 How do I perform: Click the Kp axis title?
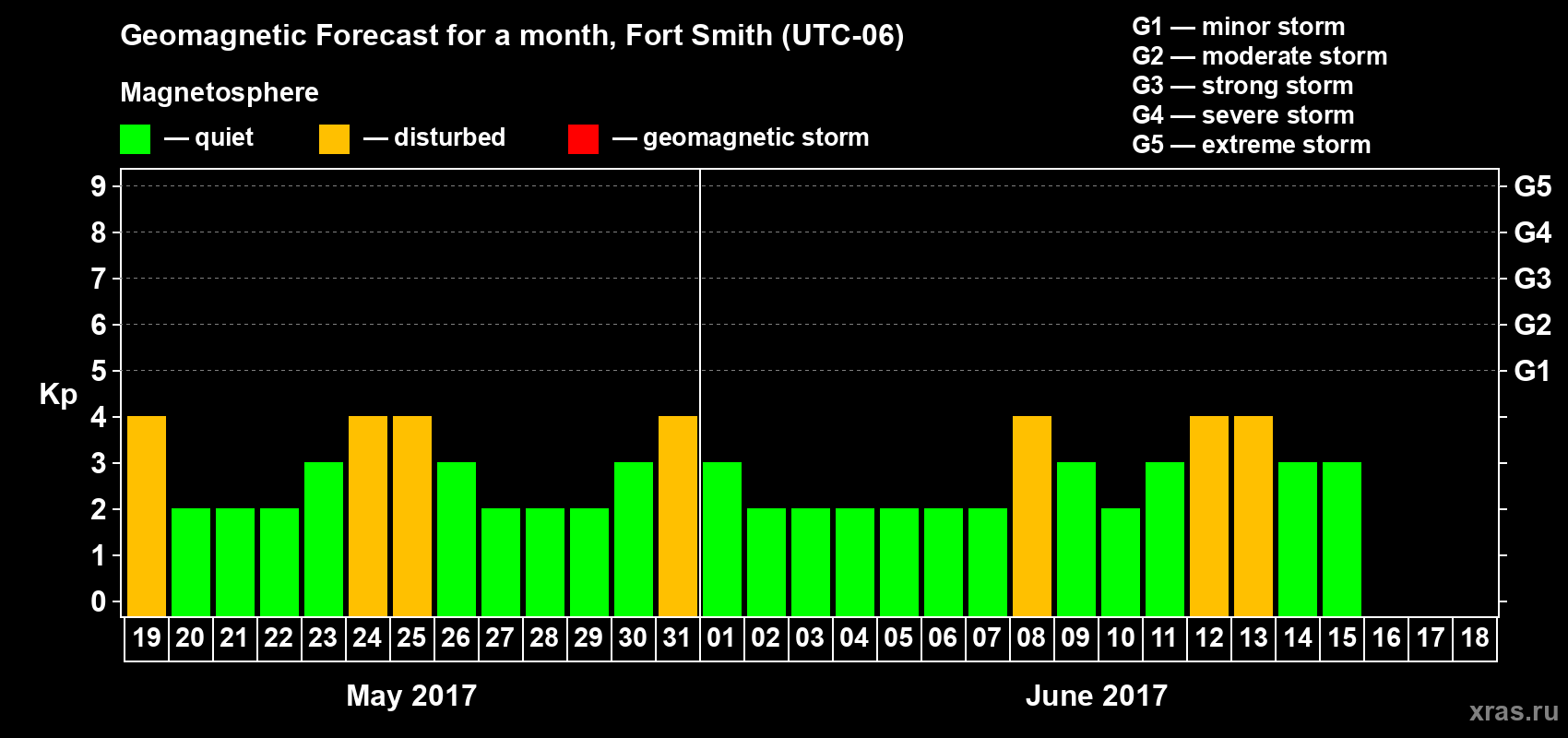[x=58, y=395]
